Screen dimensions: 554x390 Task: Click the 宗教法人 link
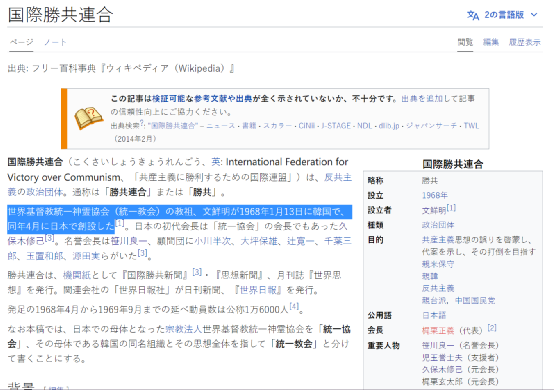coord(184,329)
